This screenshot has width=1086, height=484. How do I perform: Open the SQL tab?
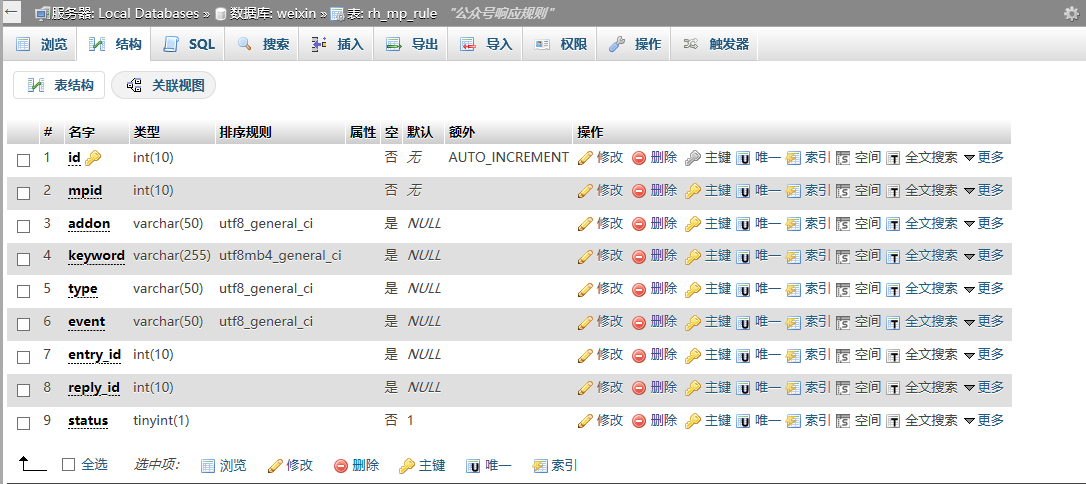click(x=189, y=44)
